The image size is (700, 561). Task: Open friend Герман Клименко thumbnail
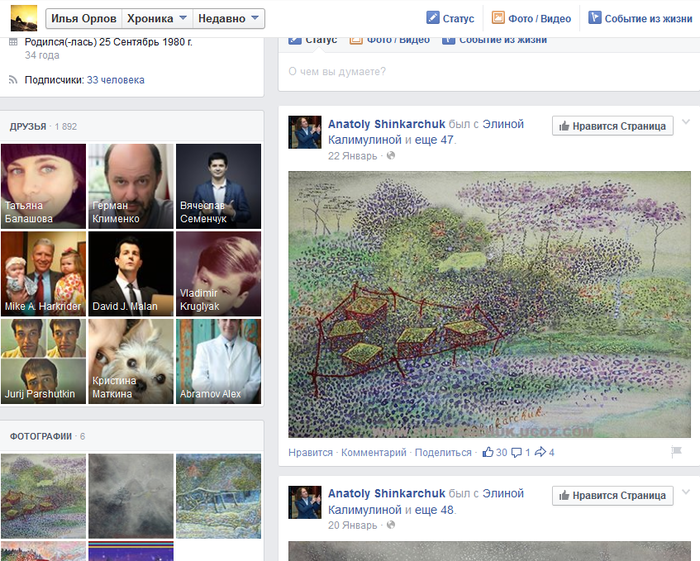coord(131,186)
